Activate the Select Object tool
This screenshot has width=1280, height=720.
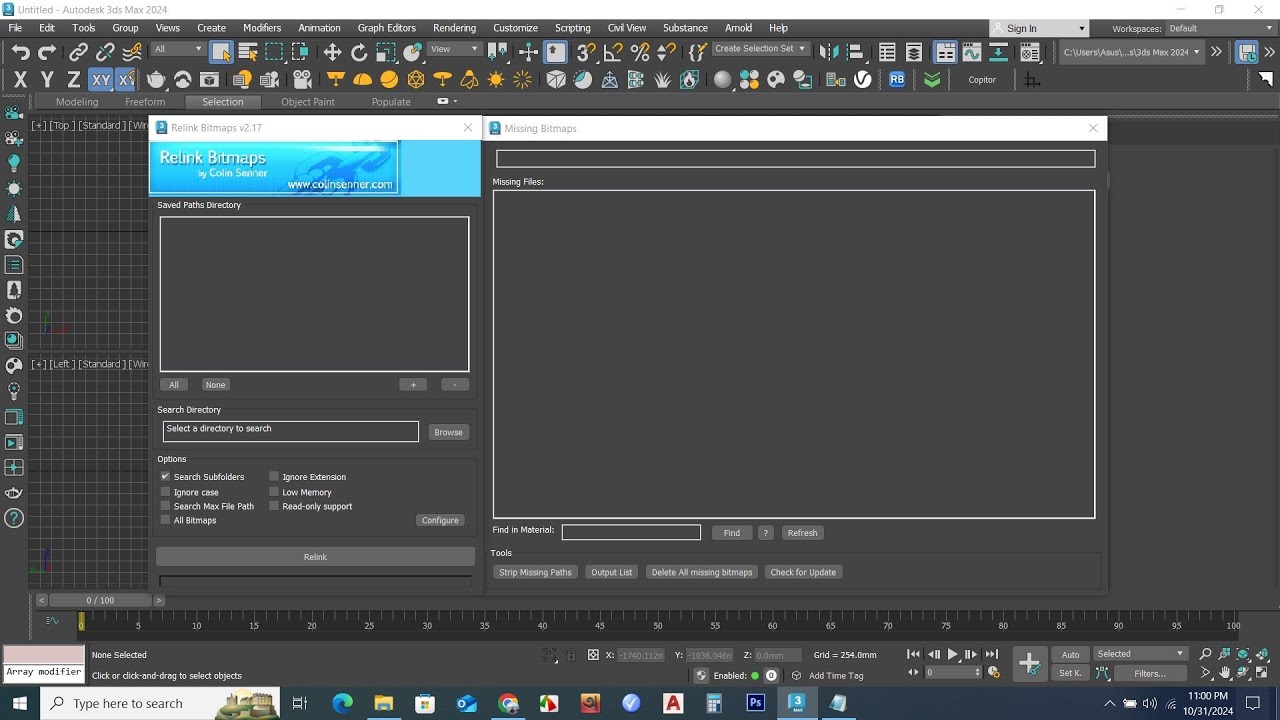point(221,52)
